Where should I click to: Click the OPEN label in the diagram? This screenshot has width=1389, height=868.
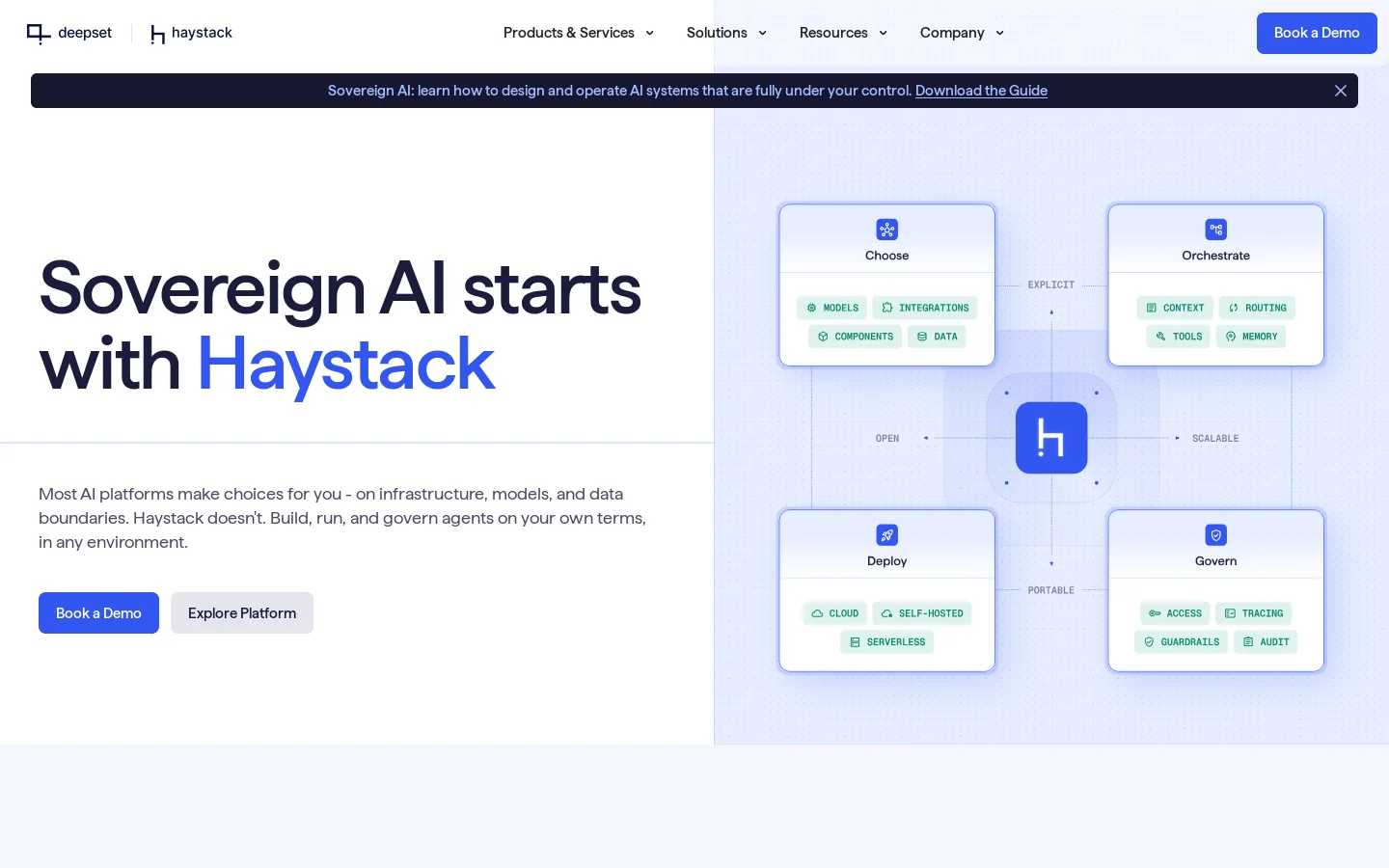887,439
